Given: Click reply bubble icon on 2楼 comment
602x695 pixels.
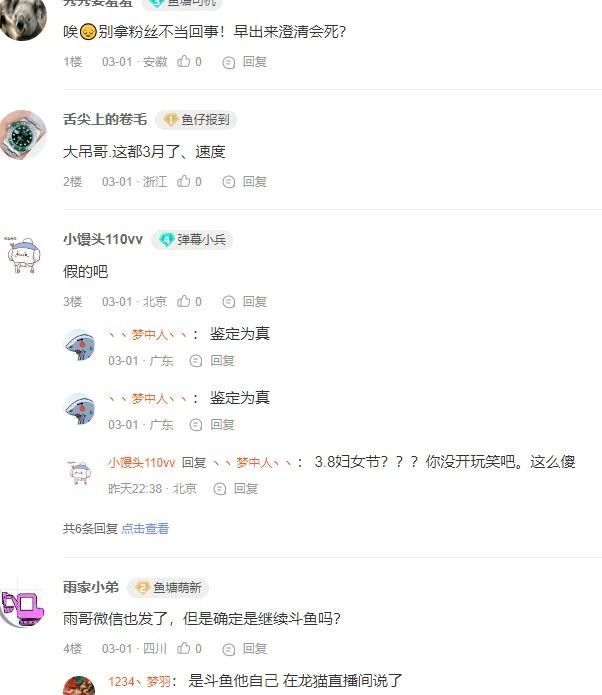Looking at the screenshot, I should [228, 182].
